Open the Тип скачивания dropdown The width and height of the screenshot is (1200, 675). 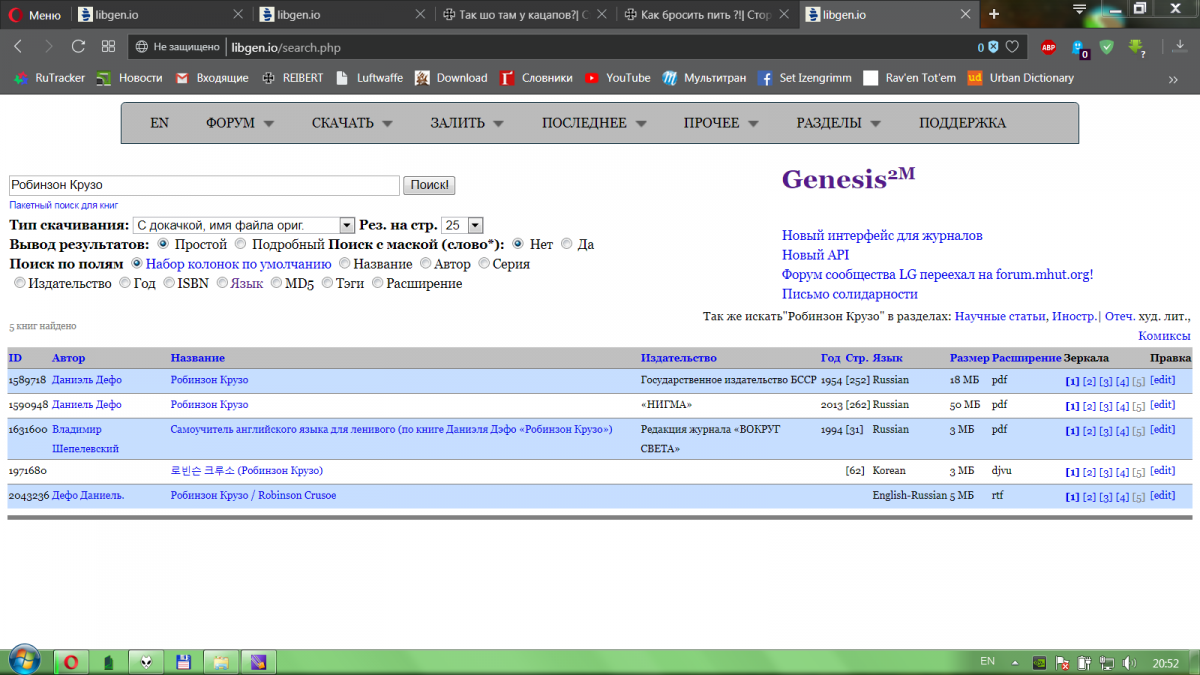pyautogui.click(x=244, y=225)
